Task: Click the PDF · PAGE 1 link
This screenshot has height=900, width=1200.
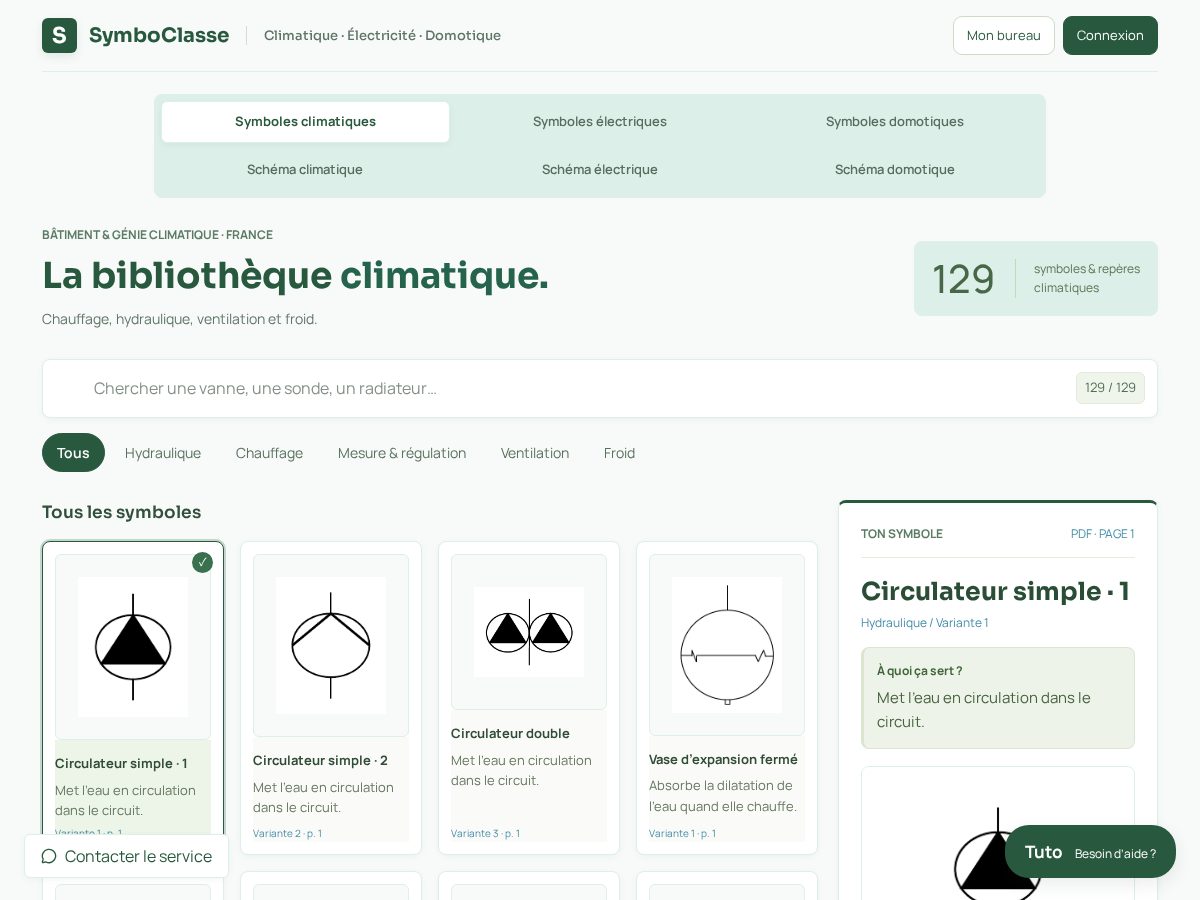Action: [x=1102, y=534]
